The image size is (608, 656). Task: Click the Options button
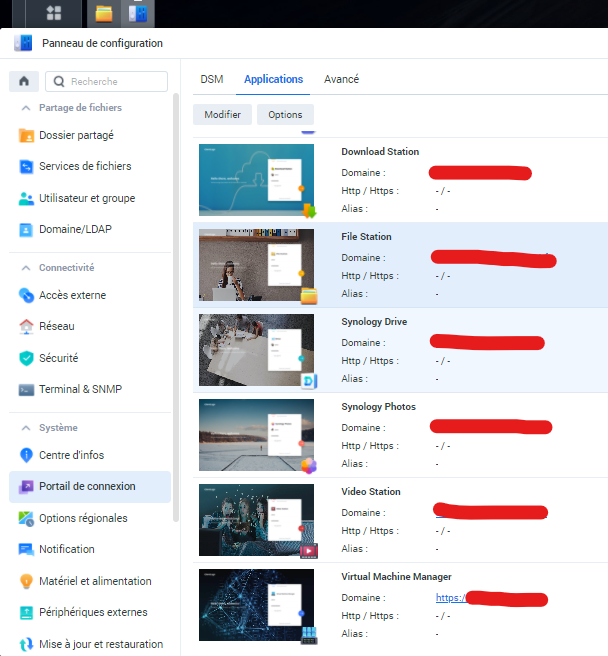285,115
